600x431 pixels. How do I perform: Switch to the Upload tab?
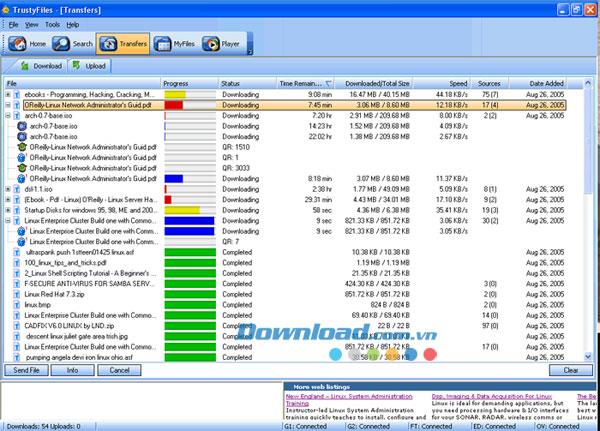[x=90, y=66]
